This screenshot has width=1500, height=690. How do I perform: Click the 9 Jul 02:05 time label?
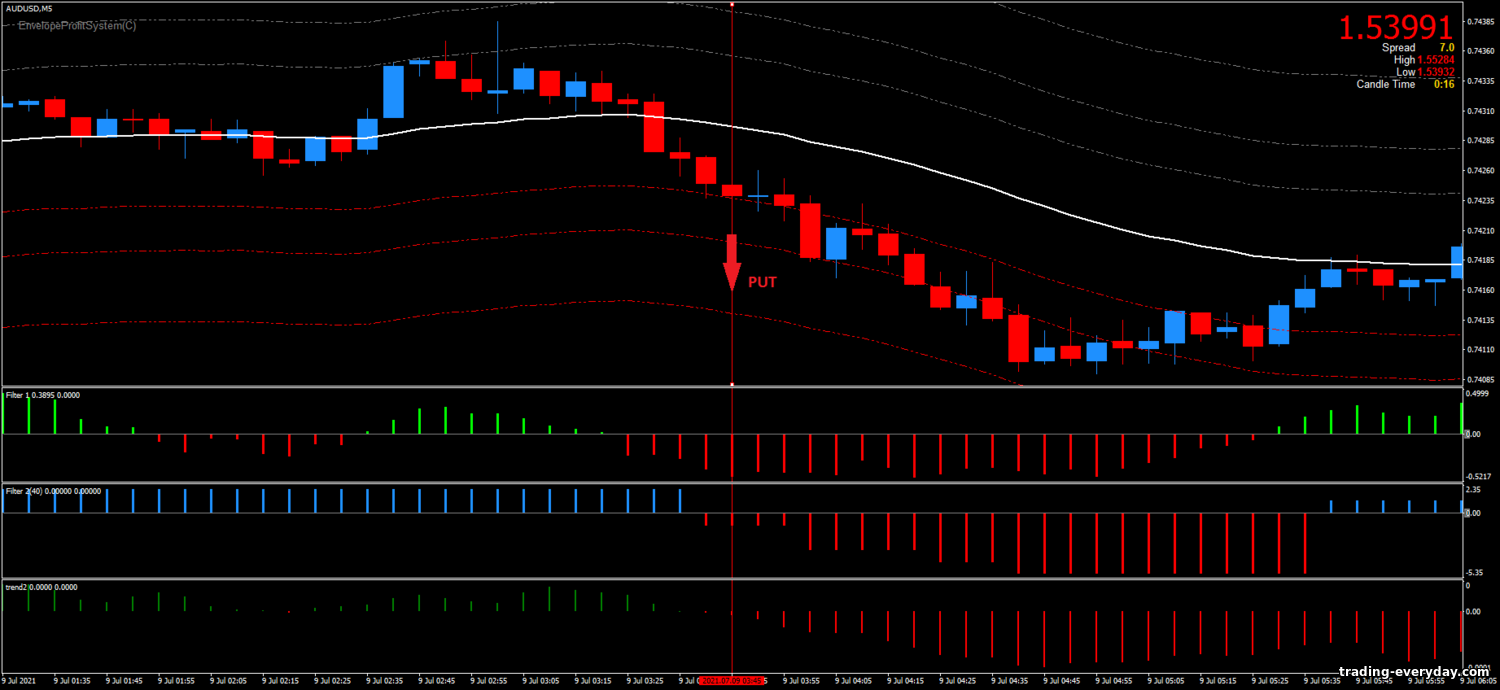coord(228,682)
